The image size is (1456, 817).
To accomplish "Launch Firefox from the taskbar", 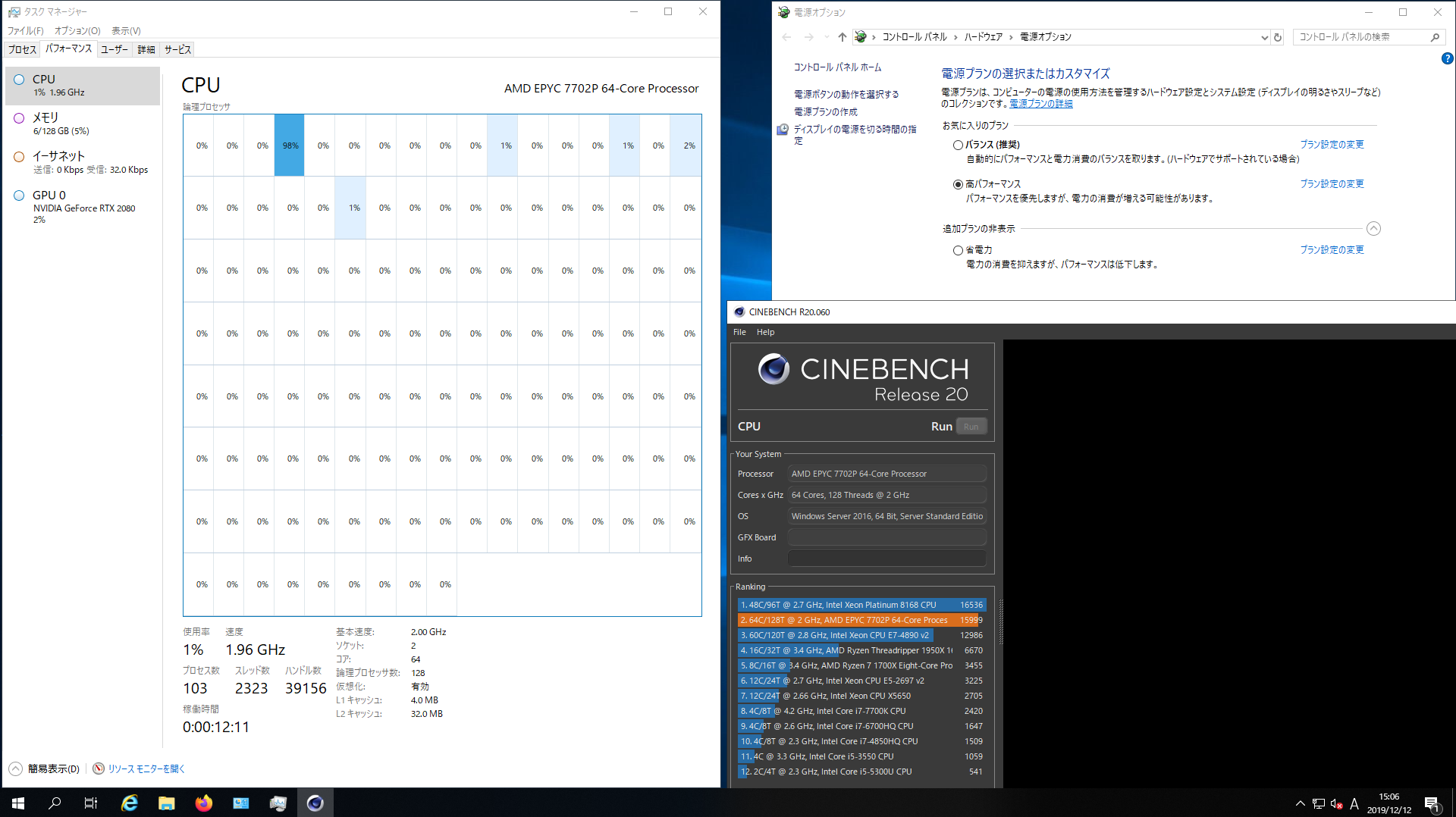I will pyautogui.click(x=204, y=803).
